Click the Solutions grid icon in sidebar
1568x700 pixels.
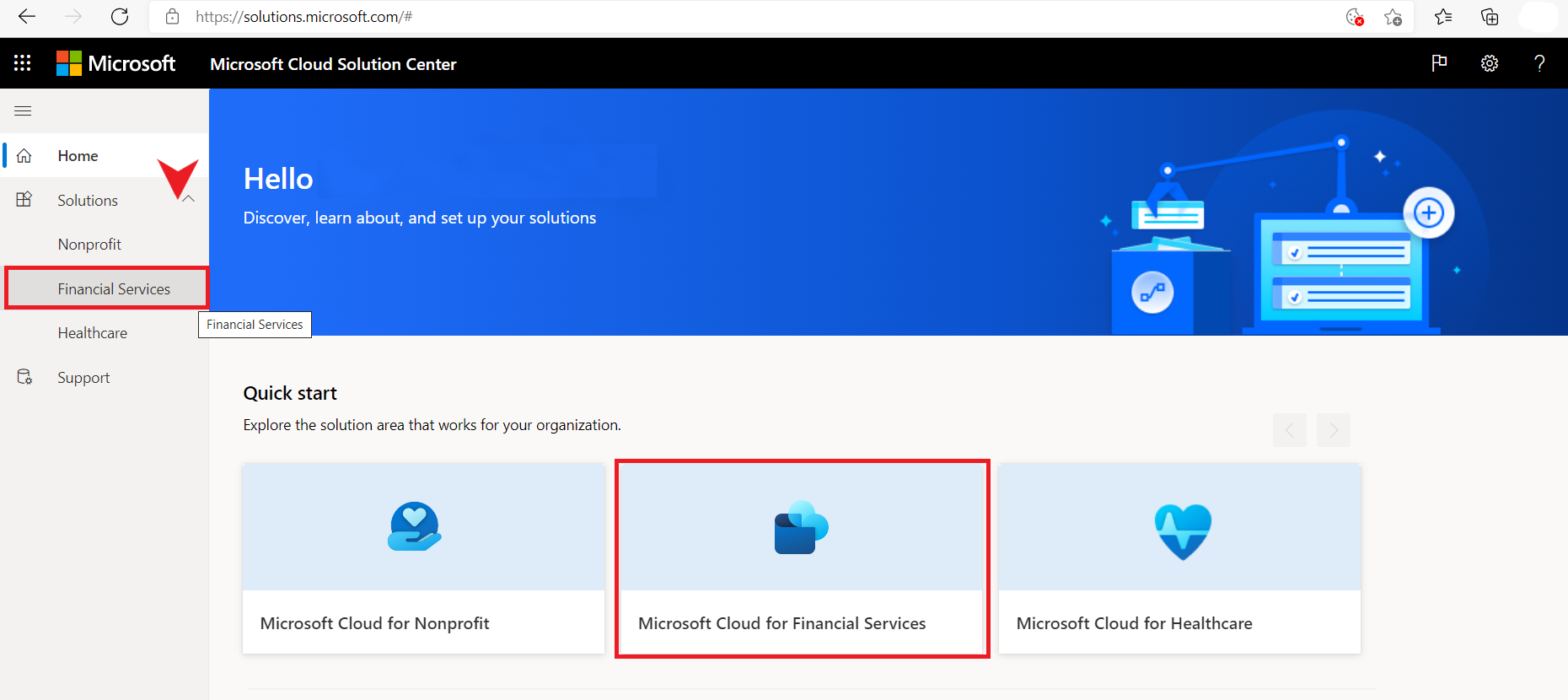point(24,200)
